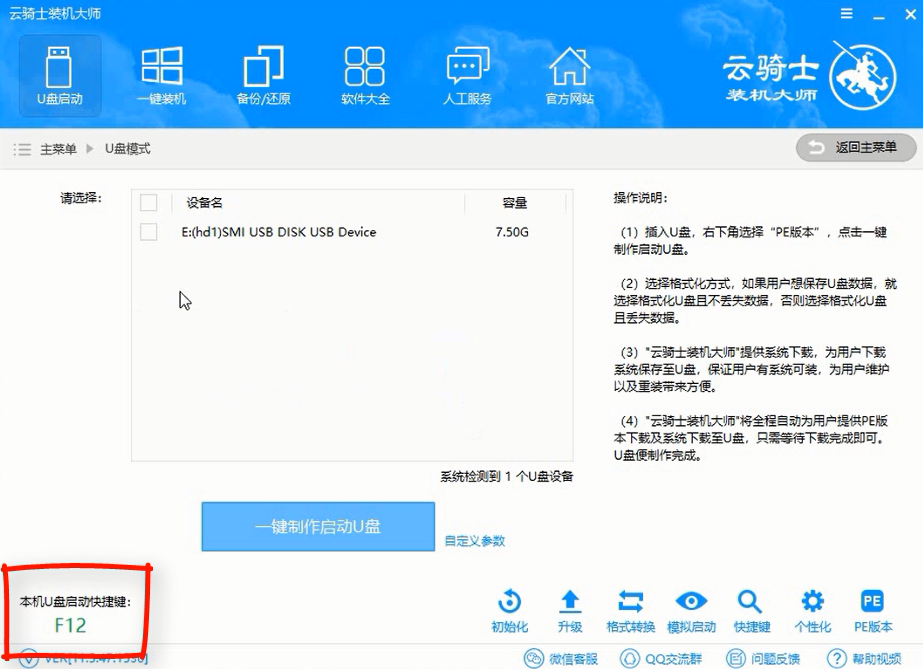This screenshot has height=669, width=923.
Task: Select the U盘启动 USB boot icon
Action: tap(59, 75)
